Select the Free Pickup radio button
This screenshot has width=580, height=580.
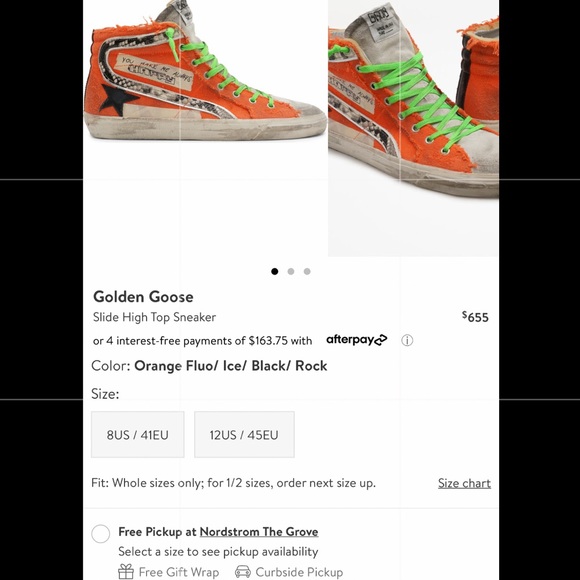point(101,533)
